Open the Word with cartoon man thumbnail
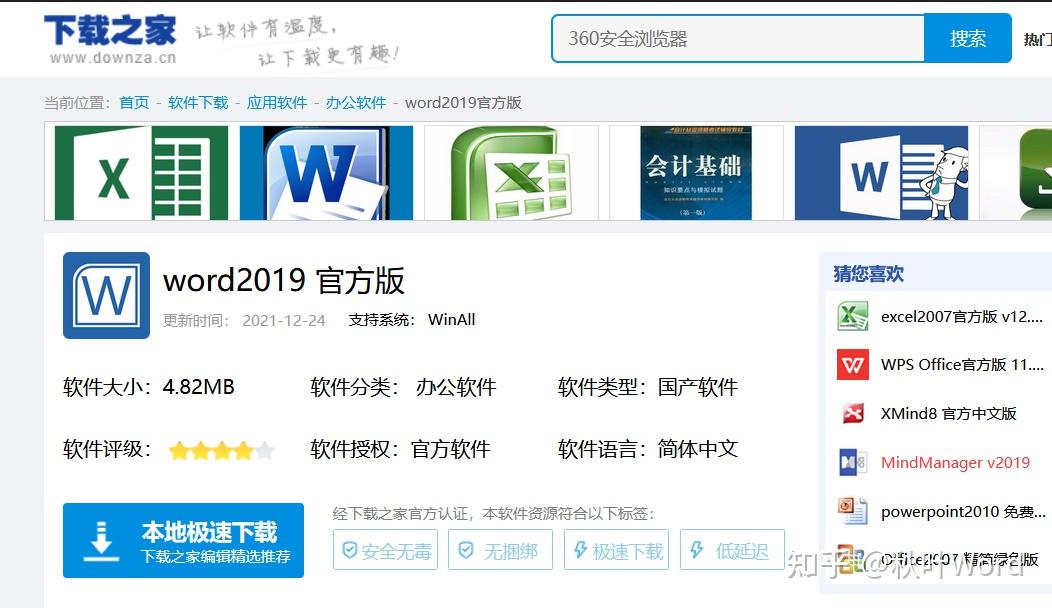Viewport: 1052px width, 608px height. tap(881, 172)
